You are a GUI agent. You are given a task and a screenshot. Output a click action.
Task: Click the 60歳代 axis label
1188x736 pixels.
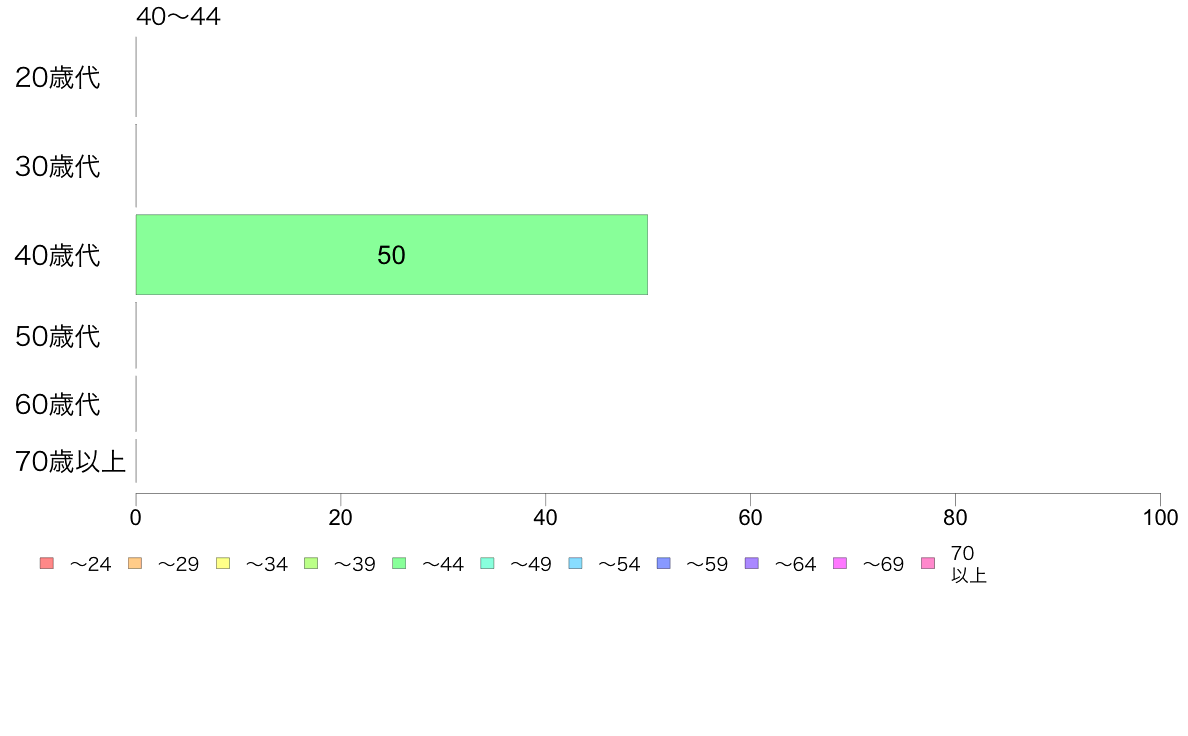[x=58, y=404]
